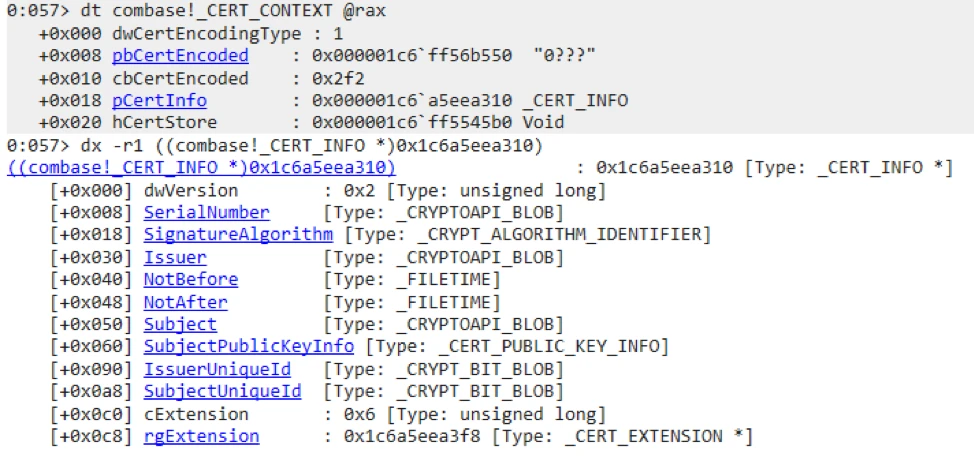
Task: Click the SubjectUniqueId link
Action: pos(222,391)
